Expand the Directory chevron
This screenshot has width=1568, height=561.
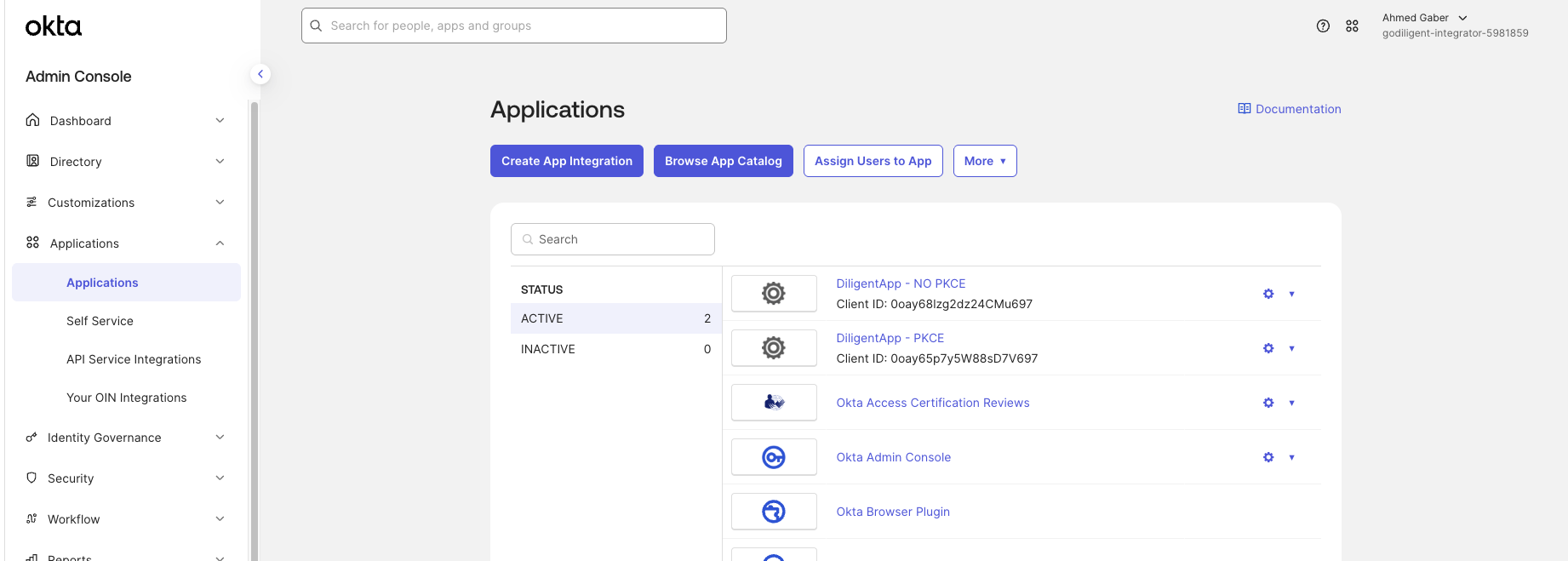point(220,161)
